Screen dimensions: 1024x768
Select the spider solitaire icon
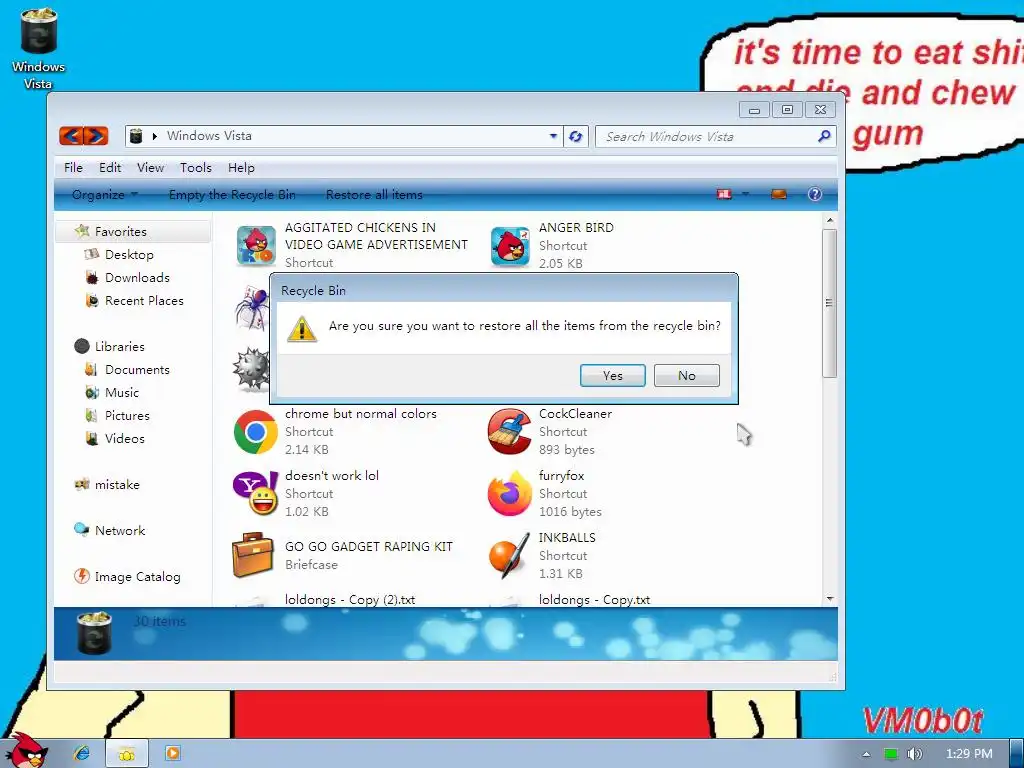(251, 307)
